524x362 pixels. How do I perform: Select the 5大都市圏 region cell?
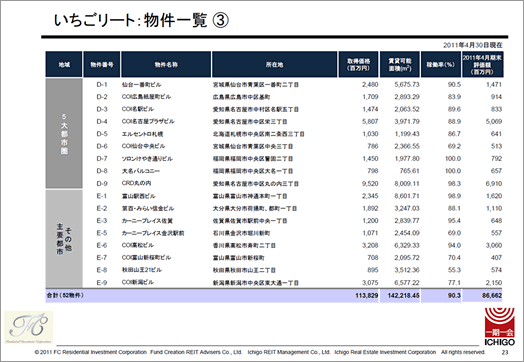[x=64, y=133]
